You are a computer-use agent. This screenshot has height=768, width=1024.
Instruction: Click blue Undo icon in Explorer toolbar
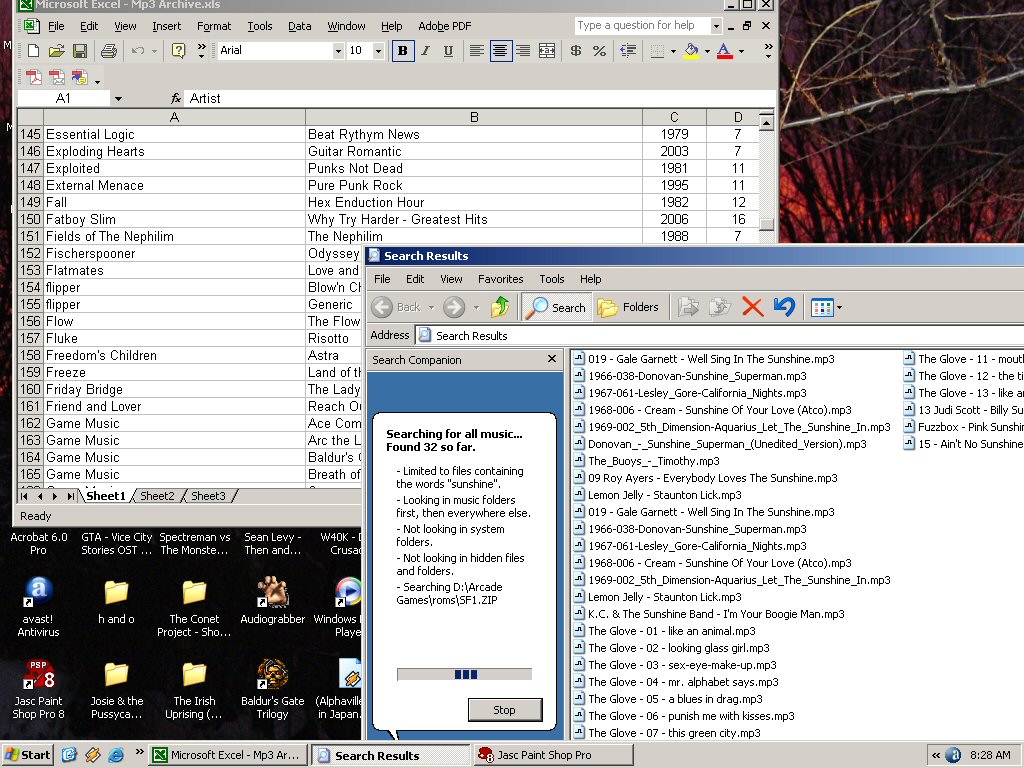[x=784, y=307]
